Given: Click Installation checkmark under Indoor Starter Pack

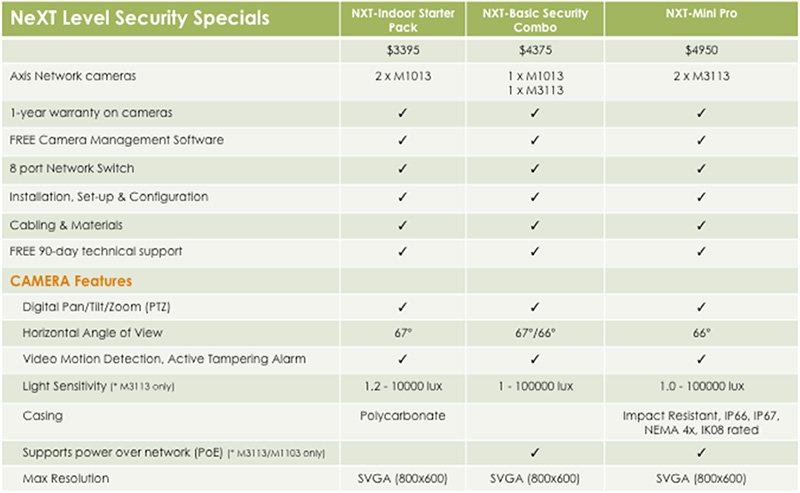Looking at the screenshot, I should point(403,197).
